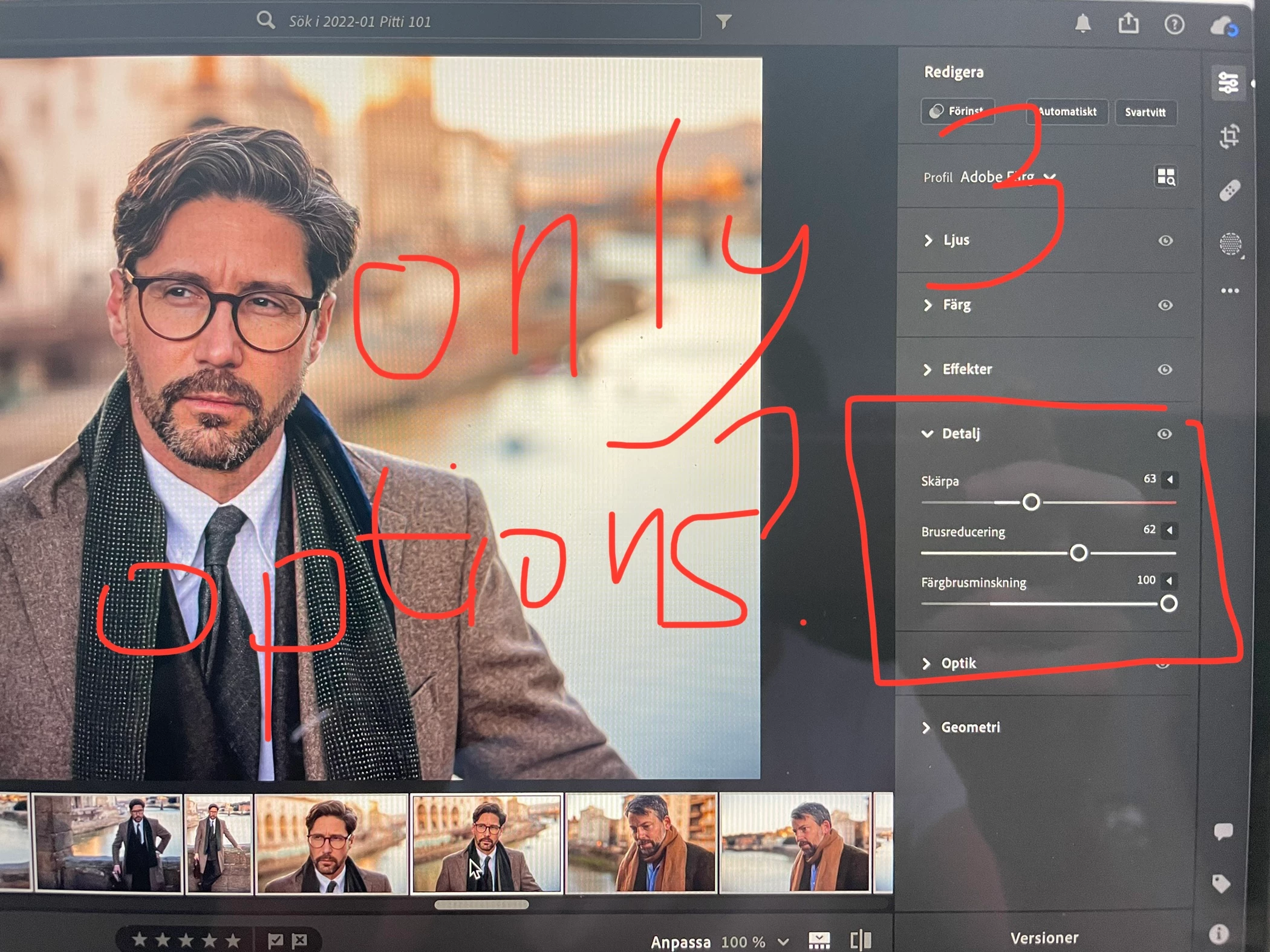Open the masking tool
Viewport: 1270px width, 952px height.
(1230, 244)
